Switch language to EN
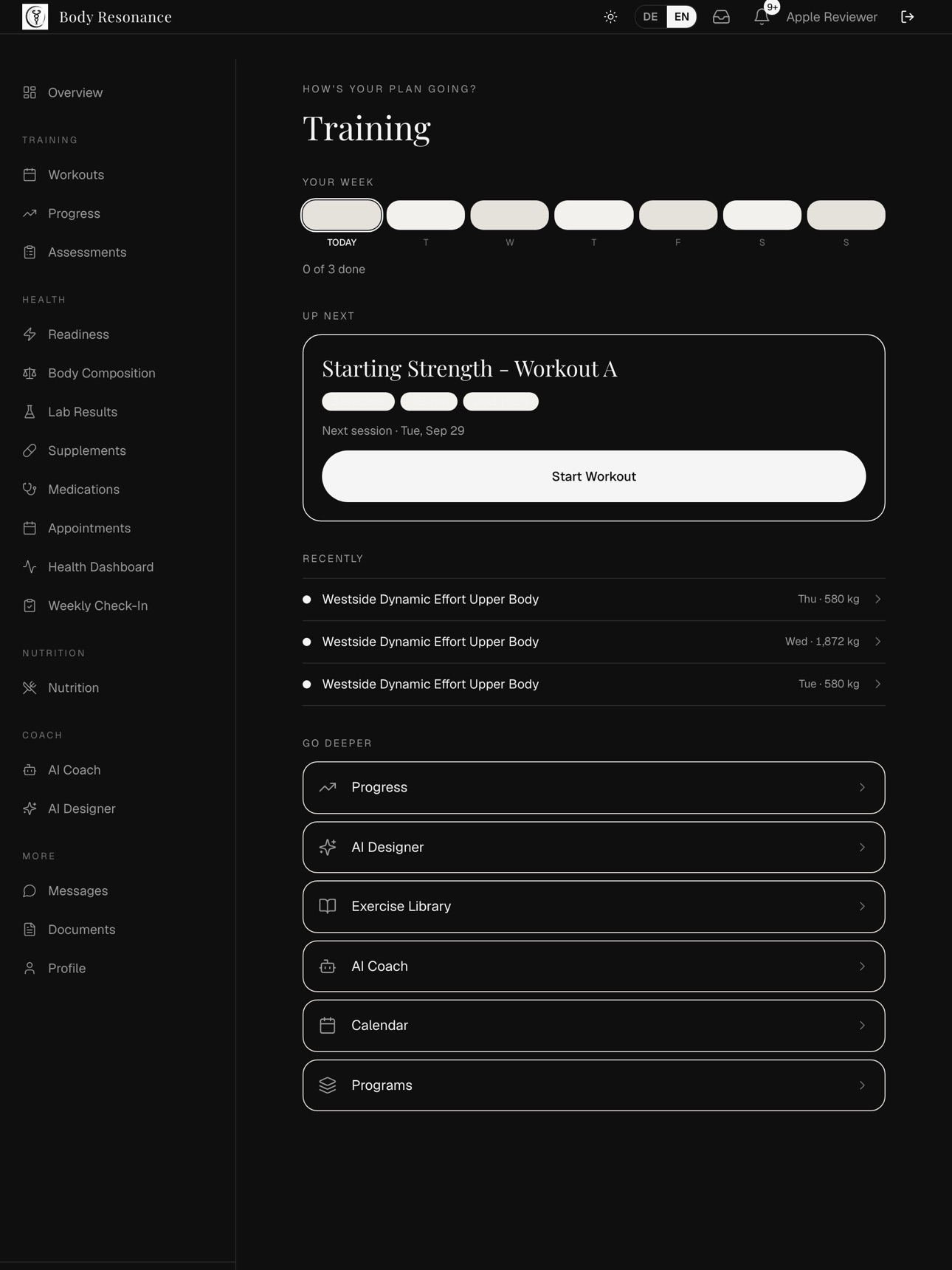 coord(682,17)
